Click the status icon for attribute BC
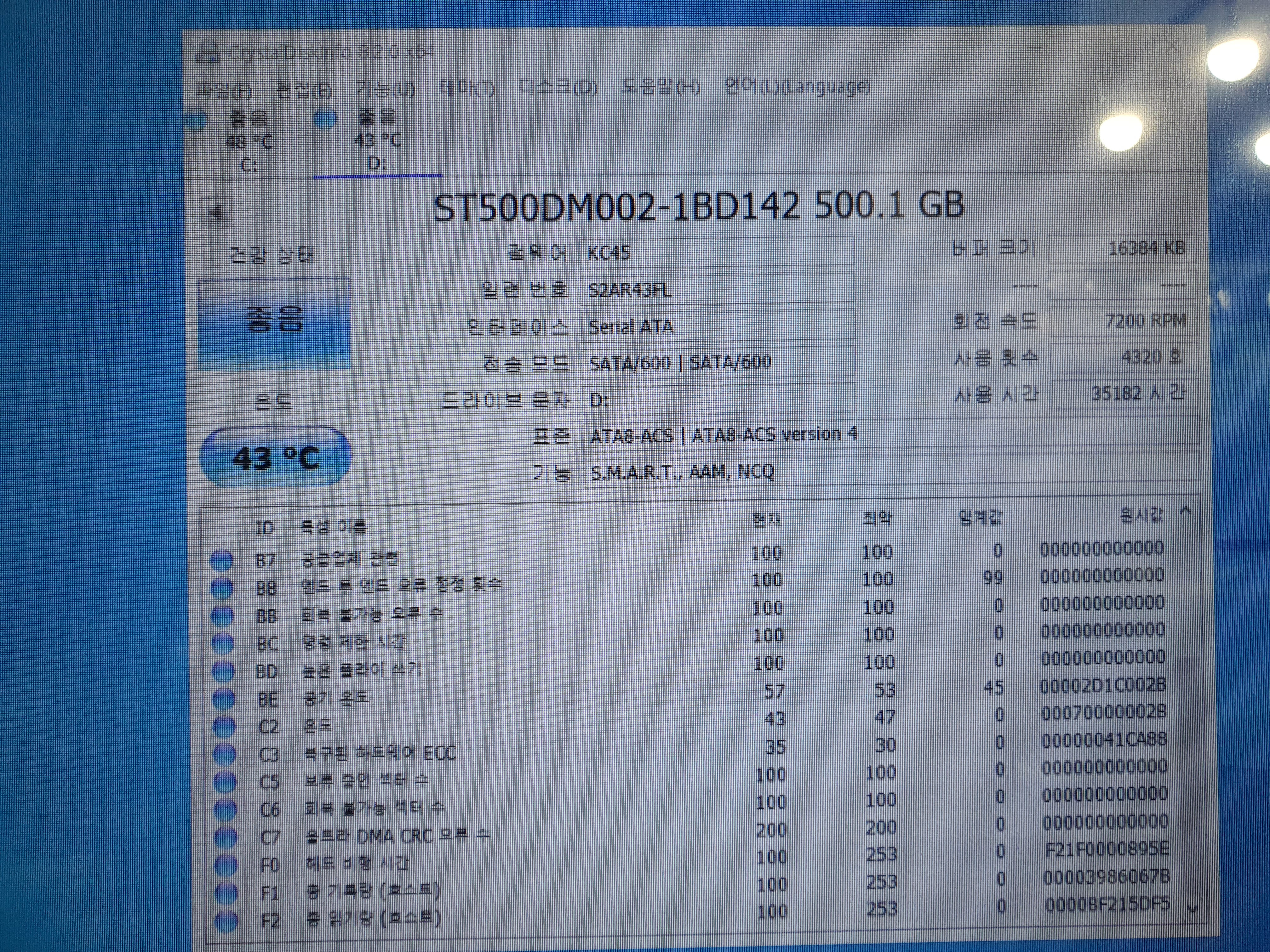 pos(223,643)
